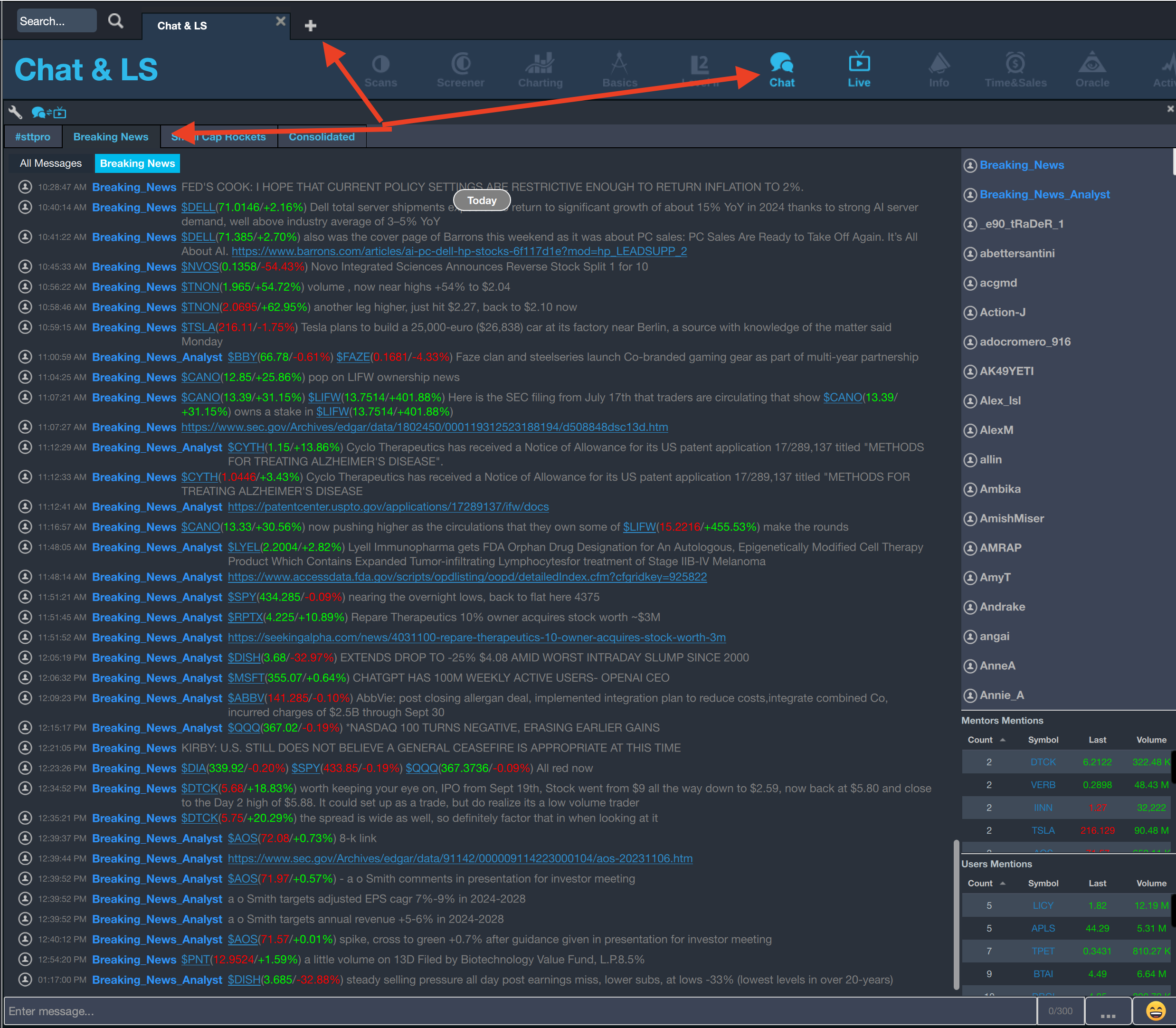Image resolution: width=1176 pixels, height=1028 pixels.
Task: Open the emoji picker
Action: [1156, 1011]
